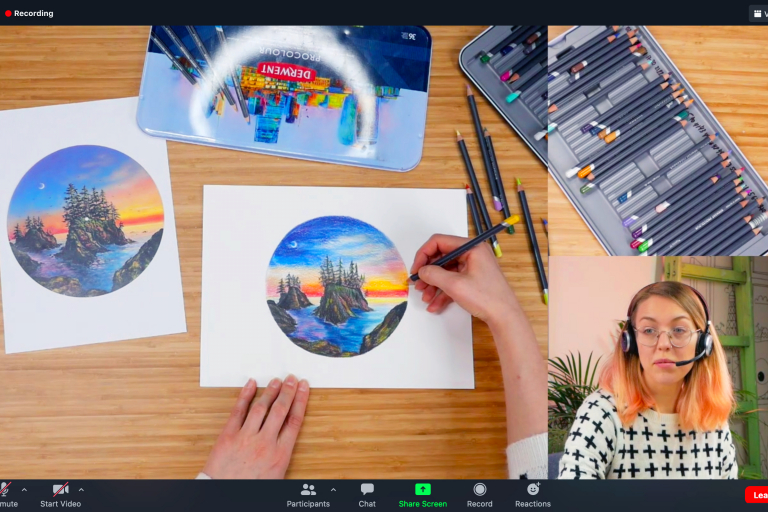Open the View layout menu at top right
This screenshot has width=768, height=512.
point(758,13)
